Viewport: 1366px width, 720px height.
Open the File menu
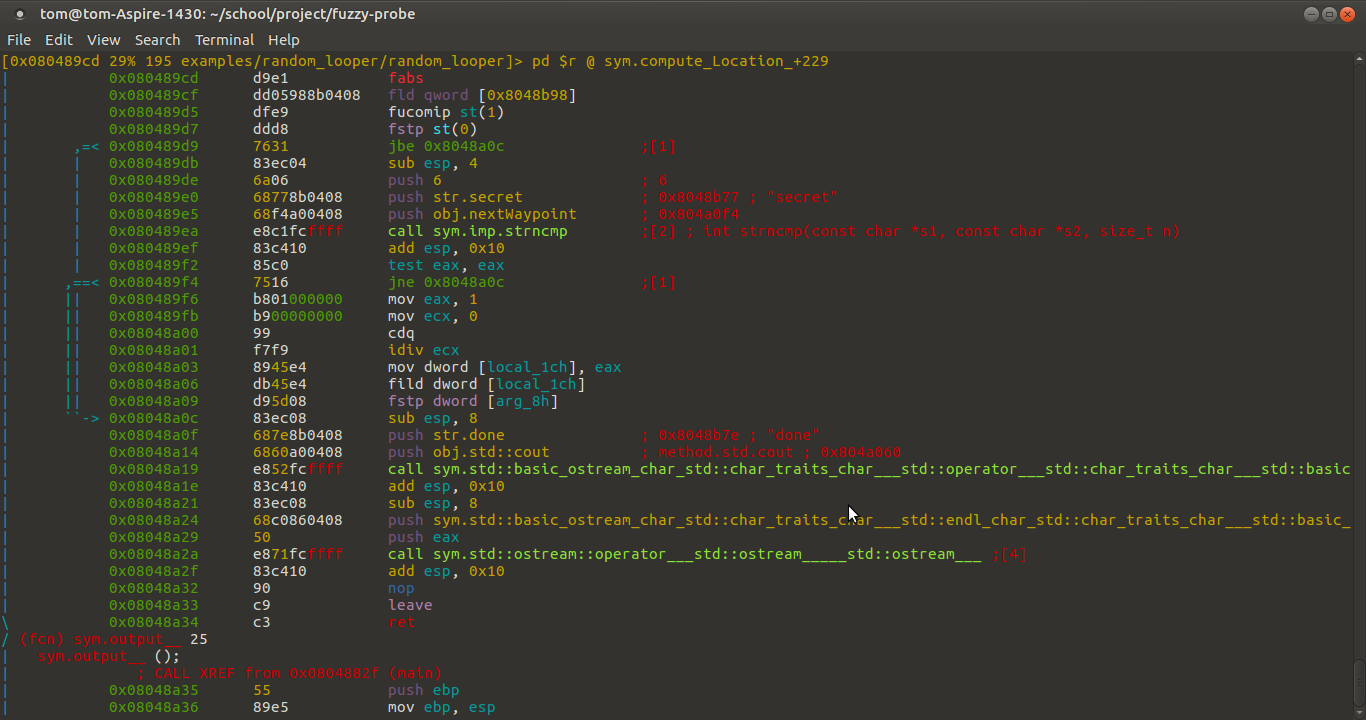pos(19,40)
